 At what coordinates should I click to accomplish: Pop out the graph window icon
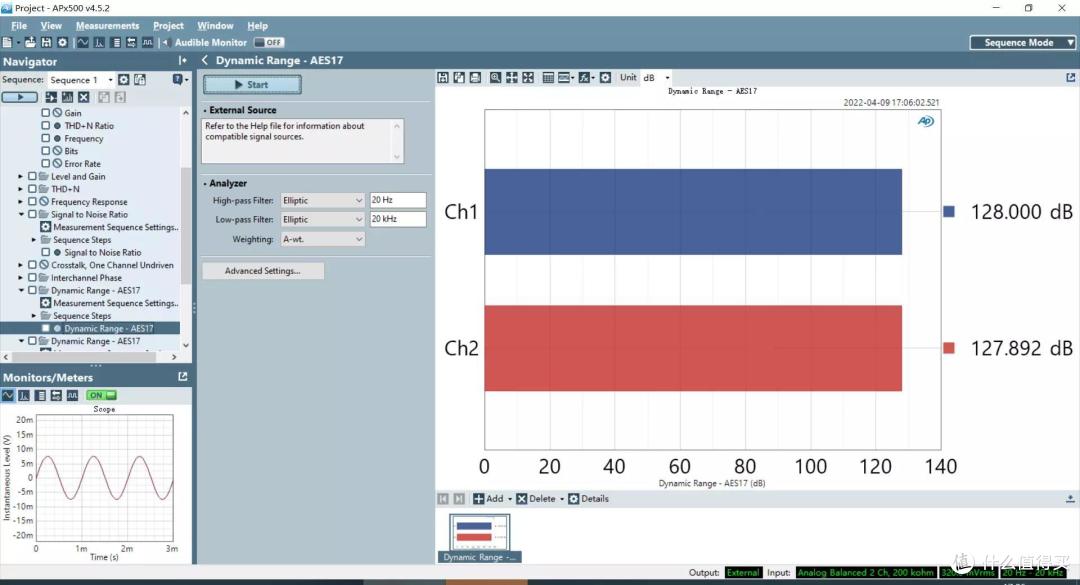[x=1070, y=78]
